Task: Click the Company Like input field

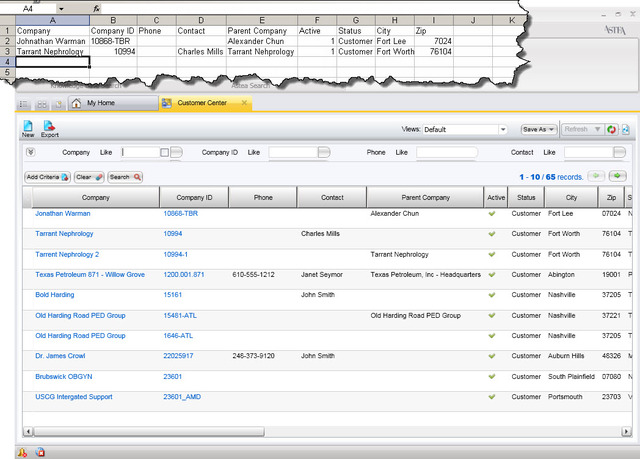Action: tap(141, 153)
